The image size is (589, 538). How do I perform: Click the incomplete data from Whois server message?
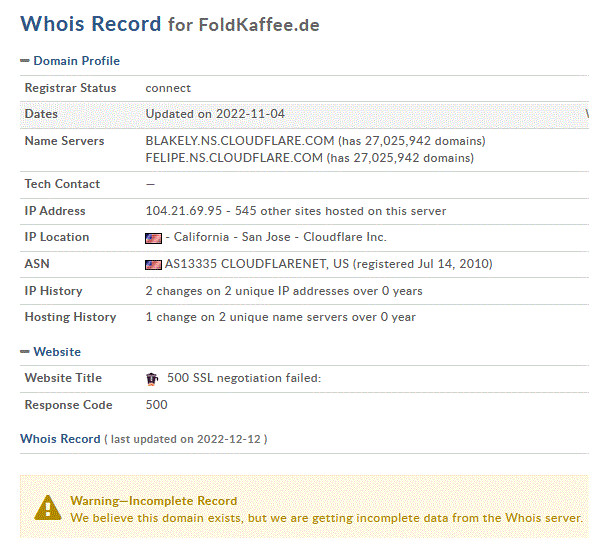coord(326,518)
